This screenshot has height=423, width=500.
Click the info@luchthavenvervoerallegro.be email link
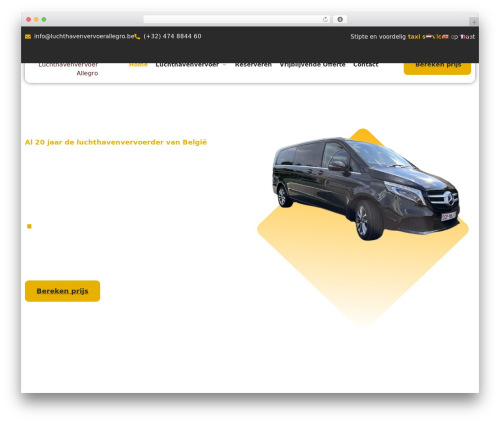pyautogui.click(x=84, y=36)
